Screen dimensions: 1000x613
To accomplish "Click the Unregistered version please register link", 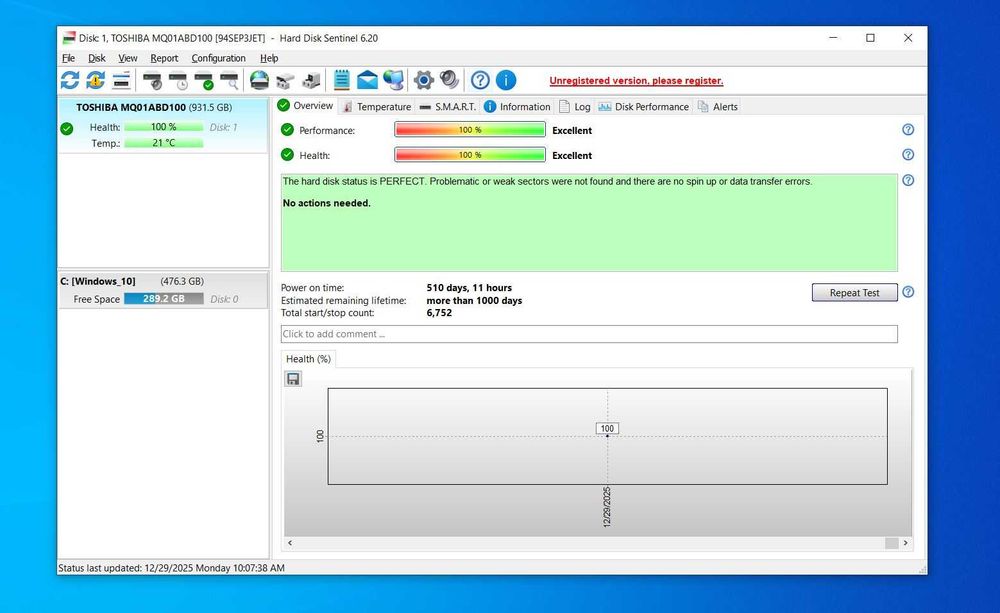I will click(636, 81).
